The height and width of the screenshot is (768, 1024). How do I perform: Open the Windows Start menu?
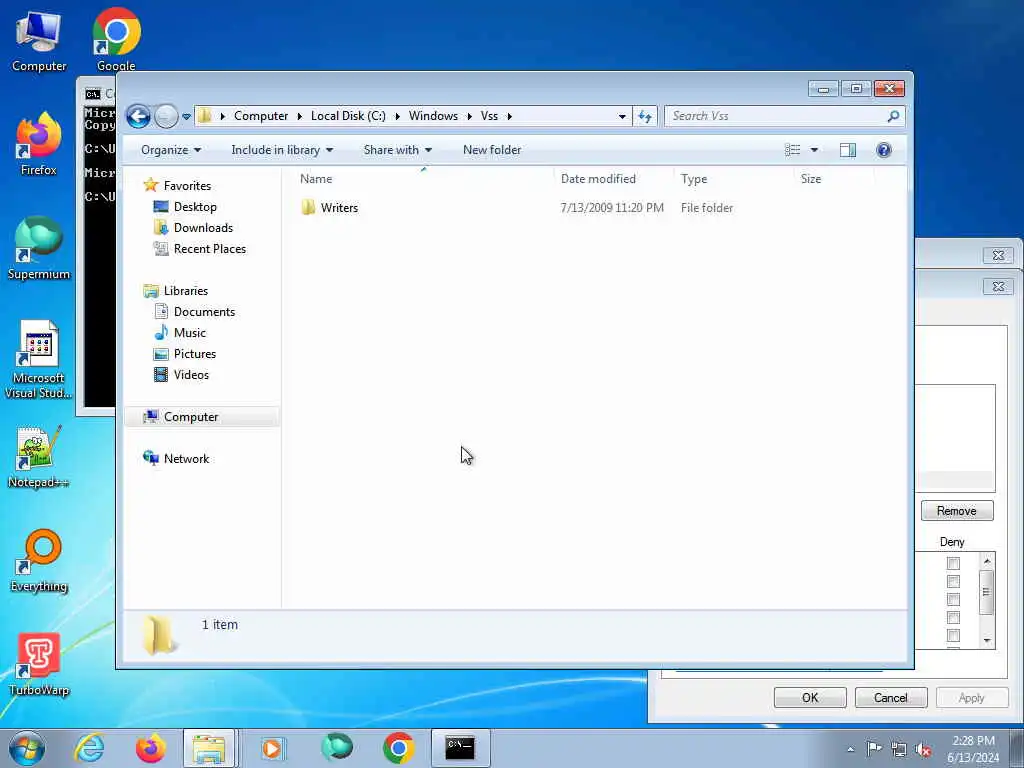(27, 748)
